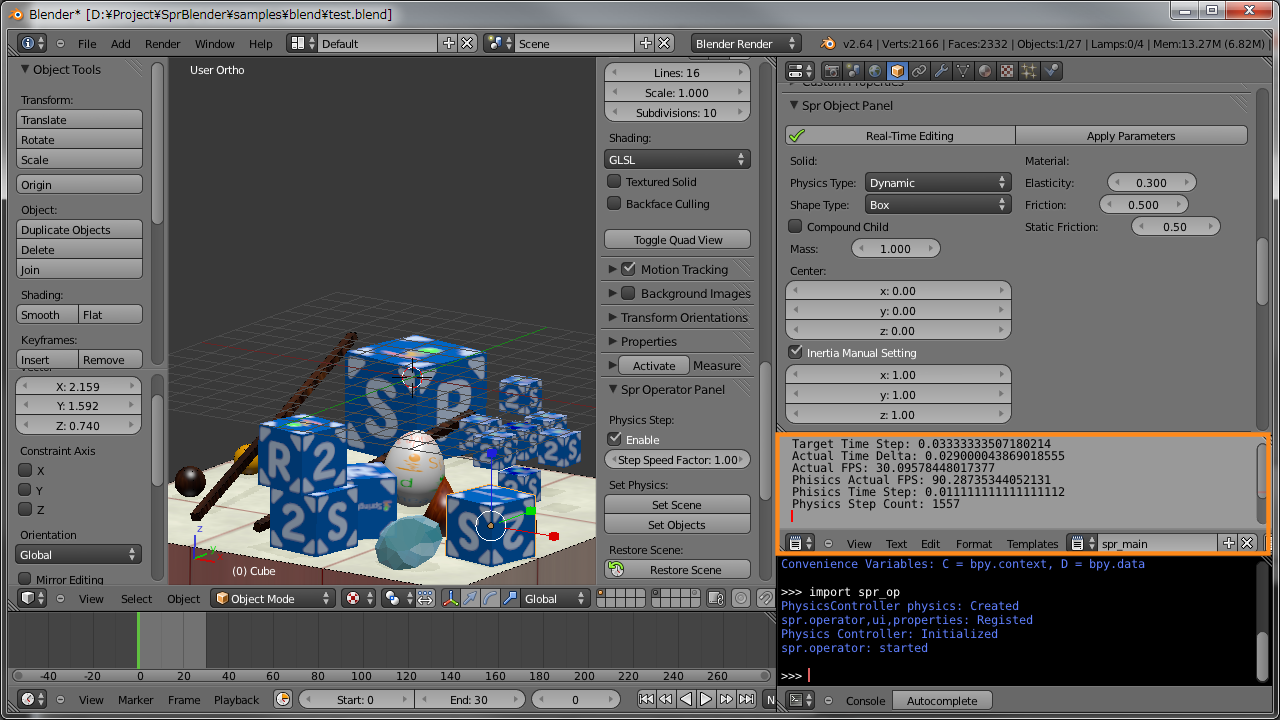Viewport: 1280px width, 720px height.
Task: Open the World properties tab (globe icon)
Action: 875,71
